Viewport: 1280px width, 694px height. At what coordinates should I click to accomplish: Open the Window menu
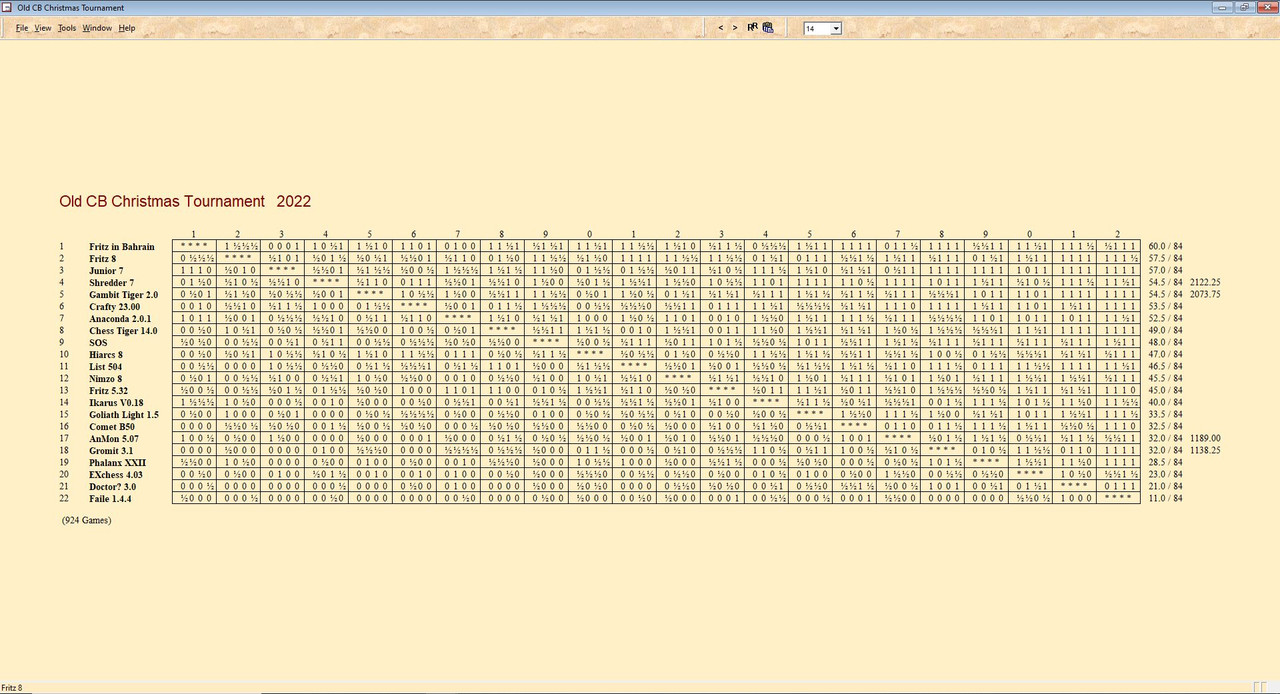[97, 28]
